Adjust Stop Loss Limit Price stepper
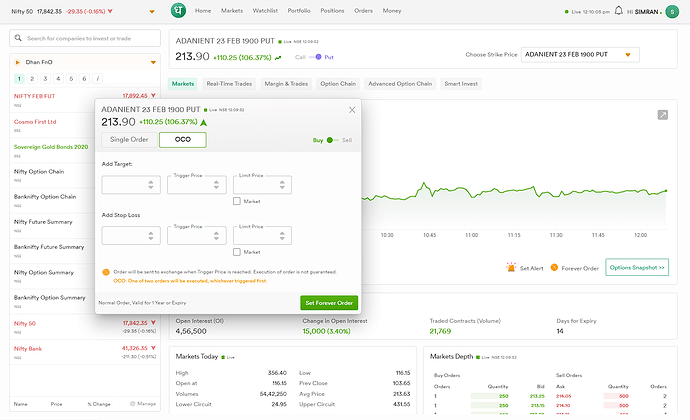Screen dimensions: 690x420 (282, 236)
